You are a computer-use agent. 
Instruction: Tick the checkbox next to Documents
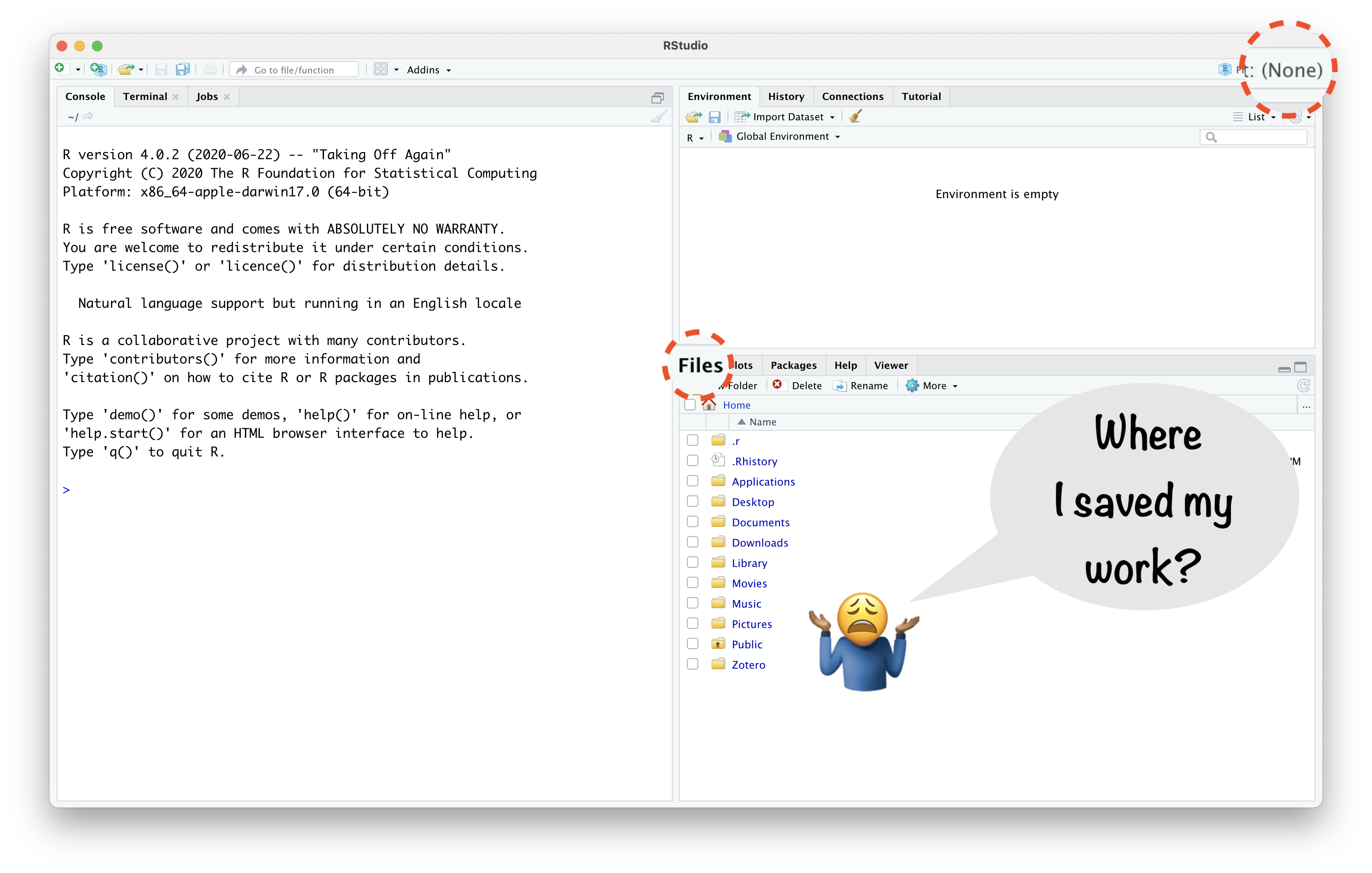692,522
